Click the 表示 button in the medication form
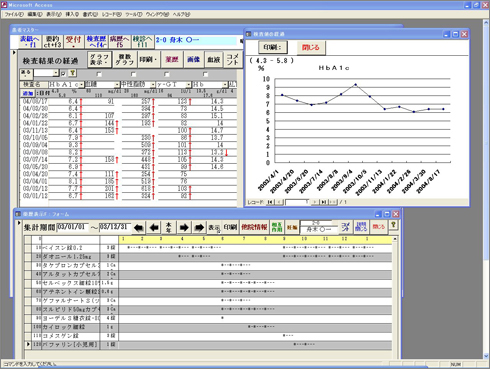The width and height of the screenshot is (490, 369). pyautogui.click(x=214, y=227)
